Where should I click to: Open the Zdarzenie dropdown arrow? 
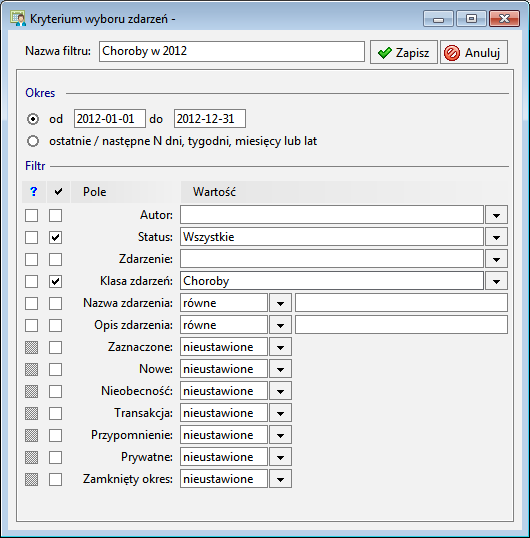(496, 259)
